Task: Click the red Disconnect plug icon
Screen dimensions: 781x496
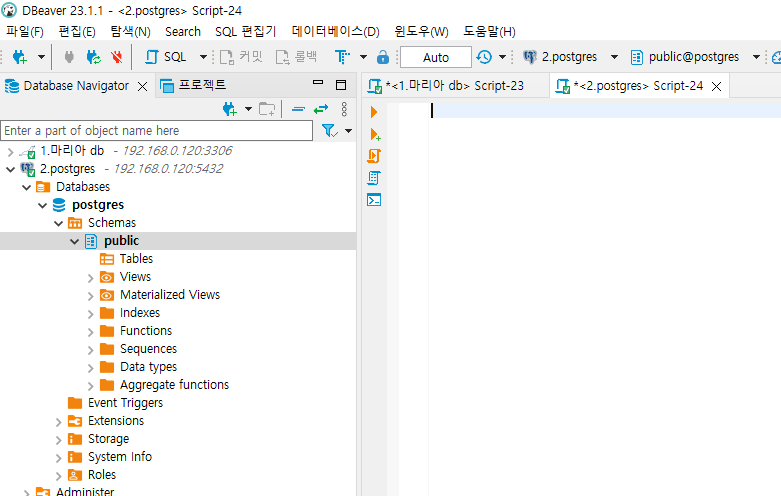Action: [117, 57]
